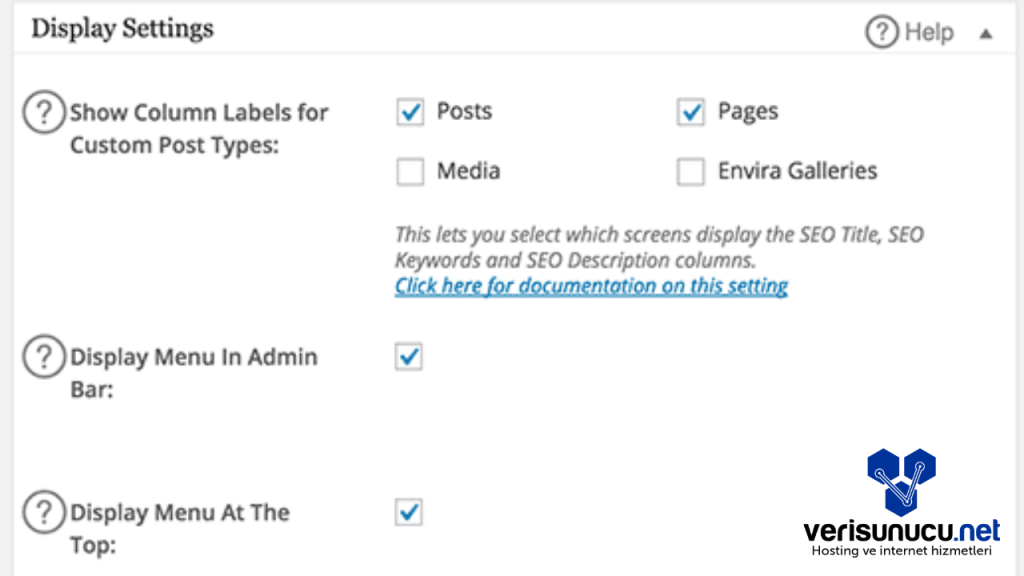Click the Display Settings panel title
Viewport: 1024px width, 576px height.
(122, 29)
